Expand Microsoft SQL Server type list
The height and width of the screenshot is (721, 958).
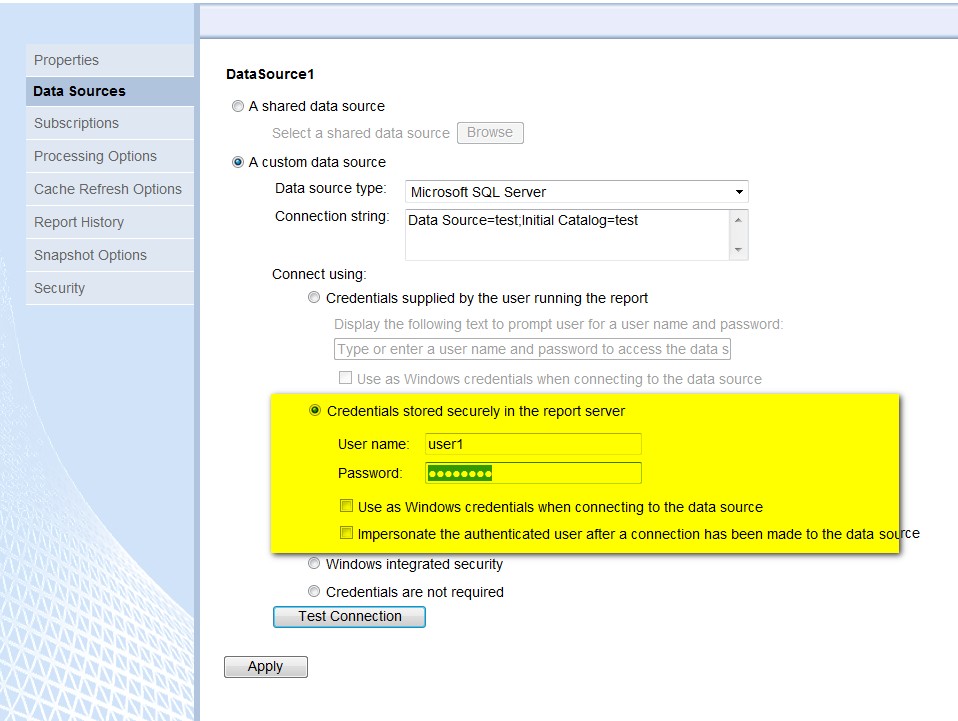[x=739, y=191]
